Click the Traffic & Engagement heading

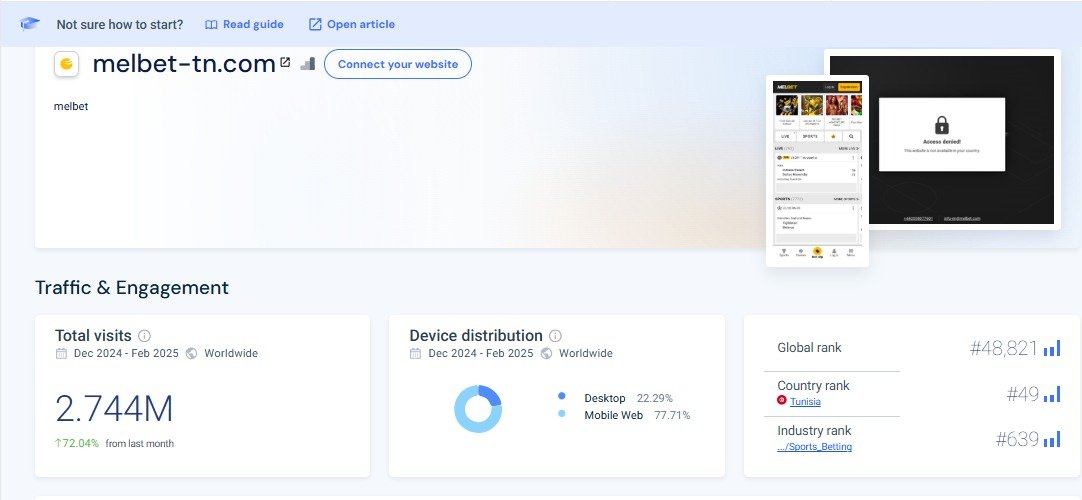coord(132,288)
